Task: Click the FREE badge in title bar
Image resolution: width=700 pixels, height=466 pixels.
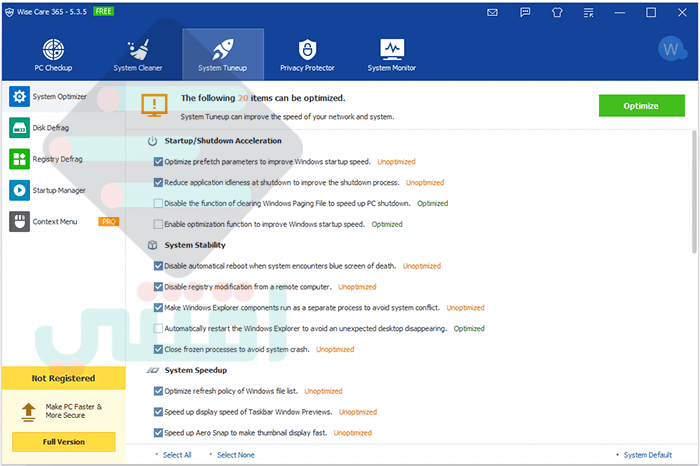Action: (x=104, y=11)
